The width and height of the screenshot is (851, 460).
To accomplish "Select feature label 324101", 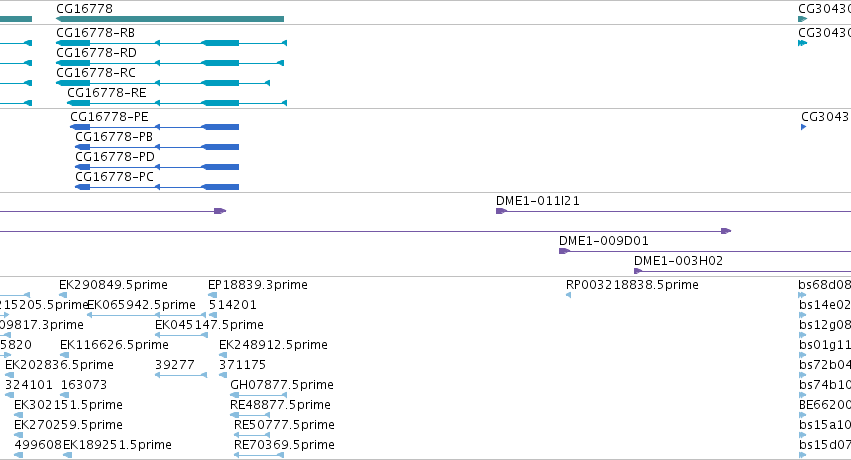I will (29, 385).
